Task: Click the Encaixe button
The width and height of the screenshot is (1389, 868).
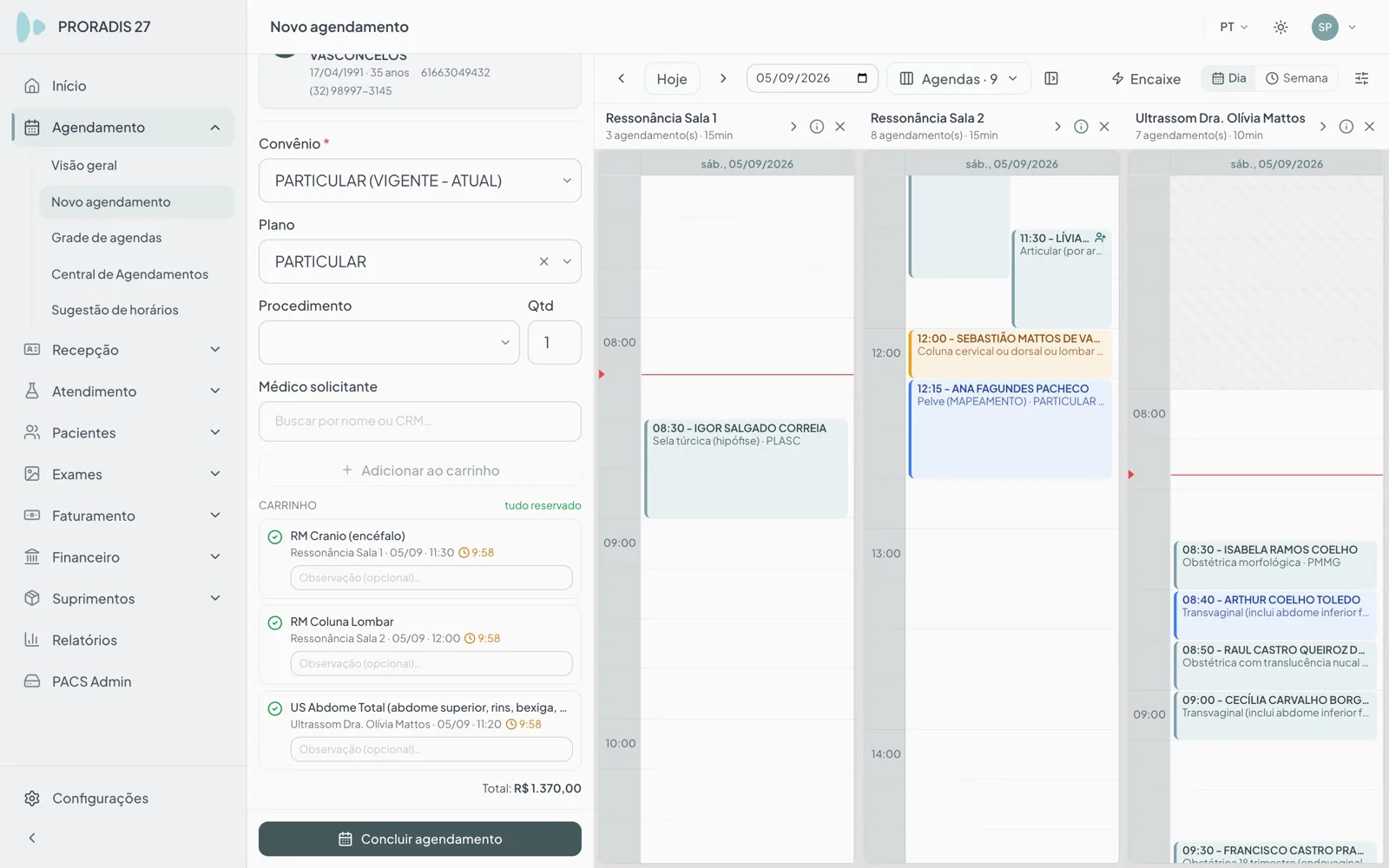Action: click(1146, 78)
